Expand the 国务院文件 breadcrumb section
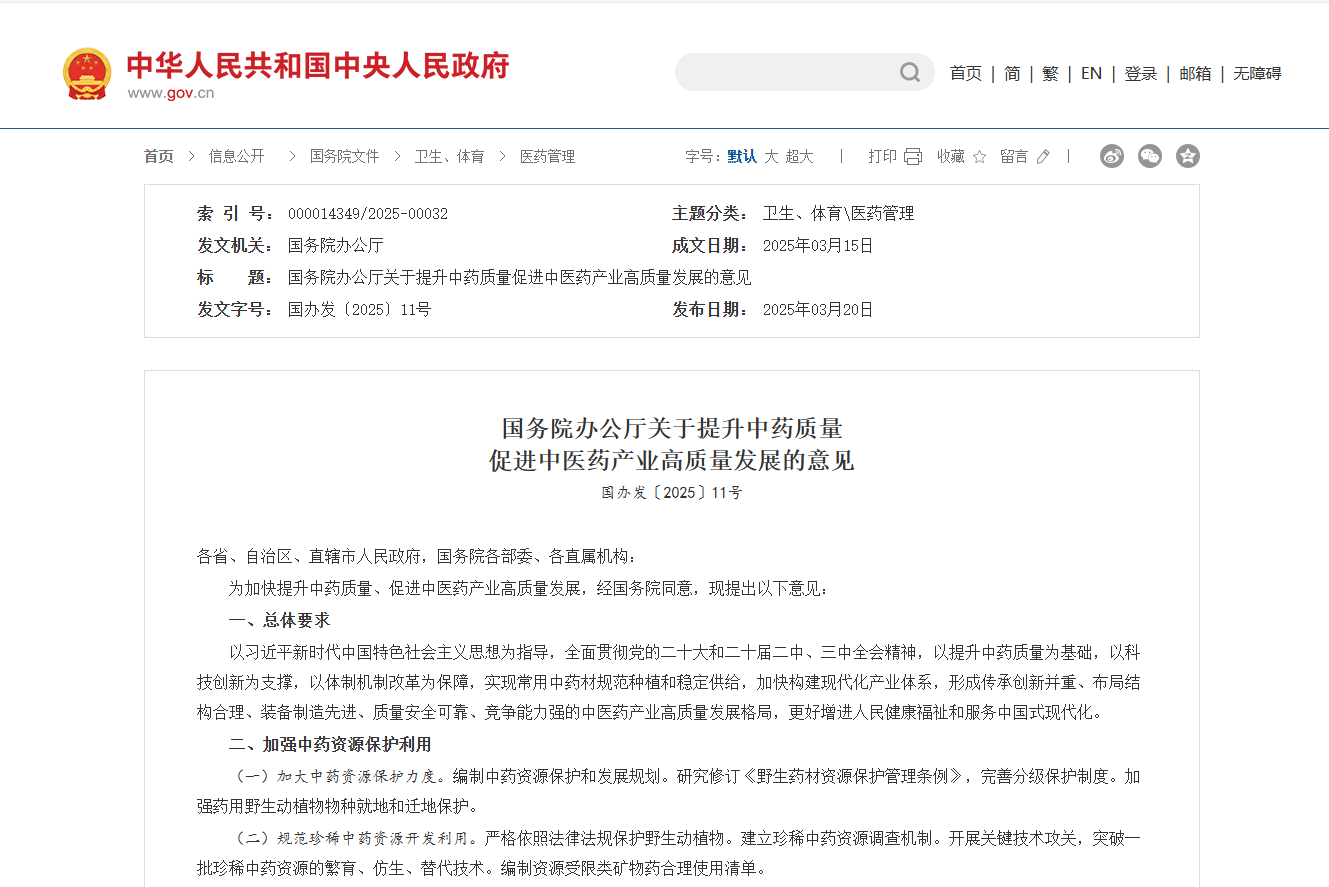The height and width of the screenshot is (887, 1329). (x=344, y=156)
